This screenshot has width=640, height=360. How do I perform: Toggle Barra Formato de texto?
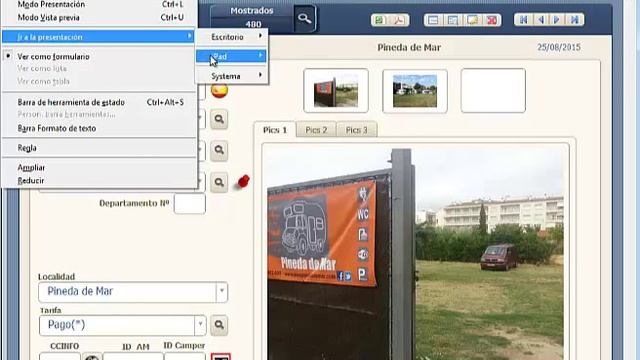[x=99, y=128]
